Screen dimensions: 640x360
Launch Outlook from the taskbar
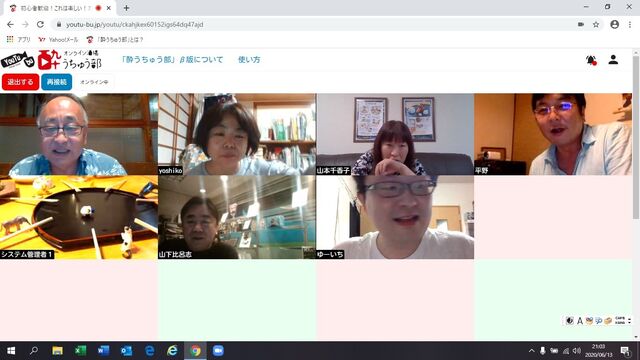(127, 351)
